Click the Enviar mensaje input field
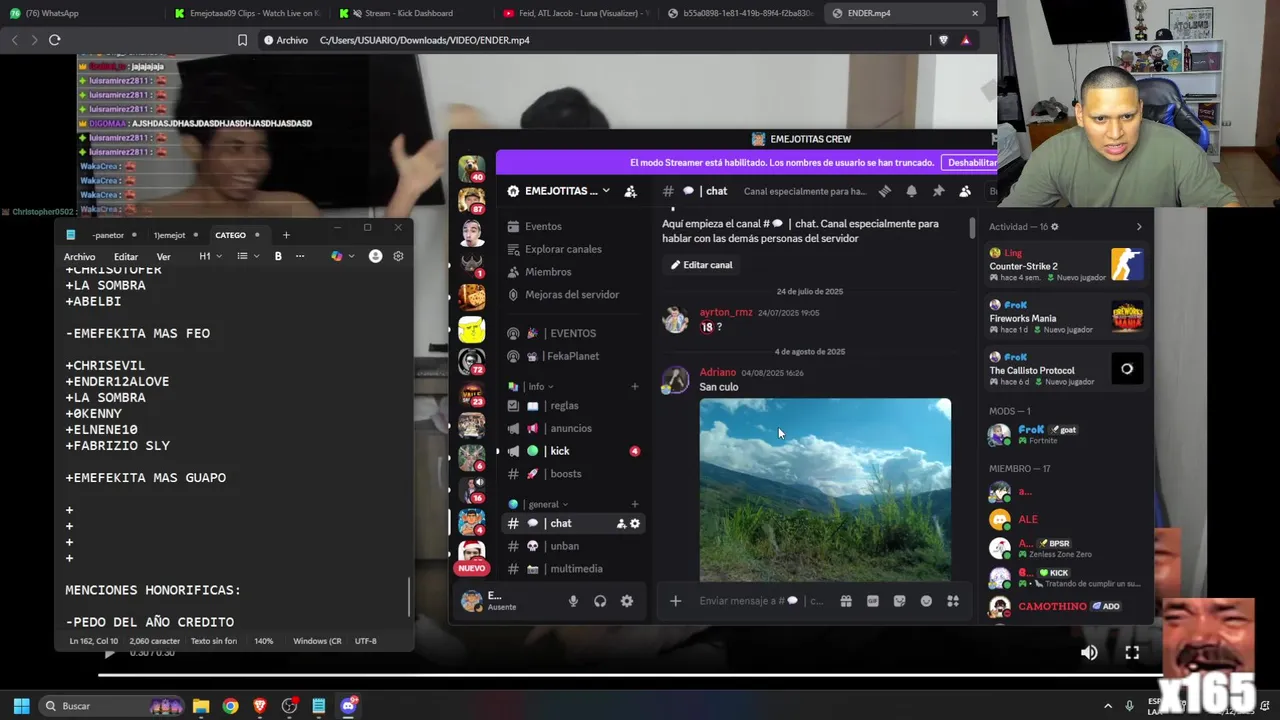 coord(760,601)
